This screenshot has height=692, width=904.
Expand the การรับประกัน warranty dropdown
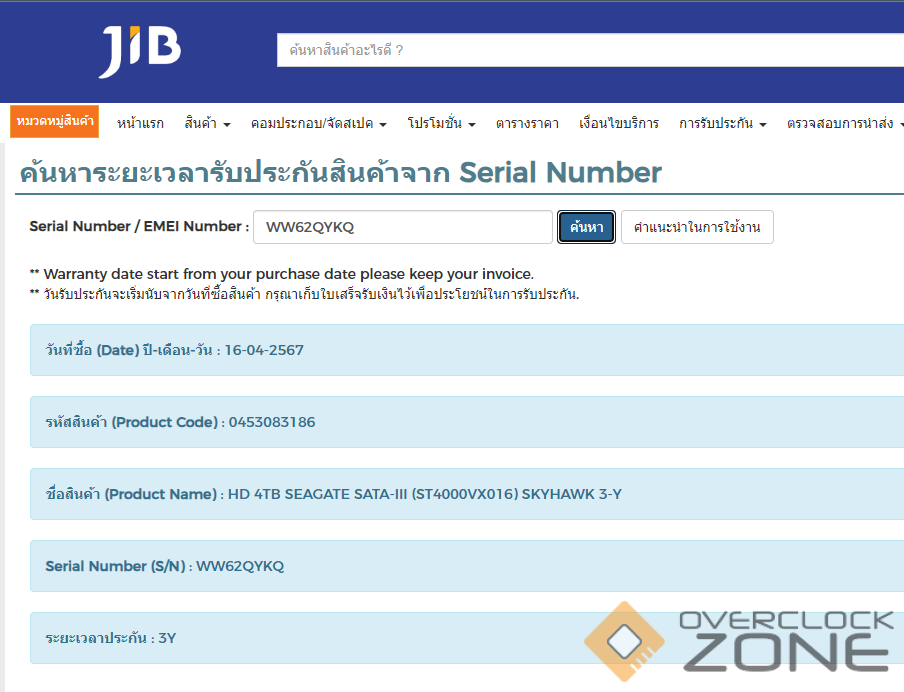coord(722,123)
